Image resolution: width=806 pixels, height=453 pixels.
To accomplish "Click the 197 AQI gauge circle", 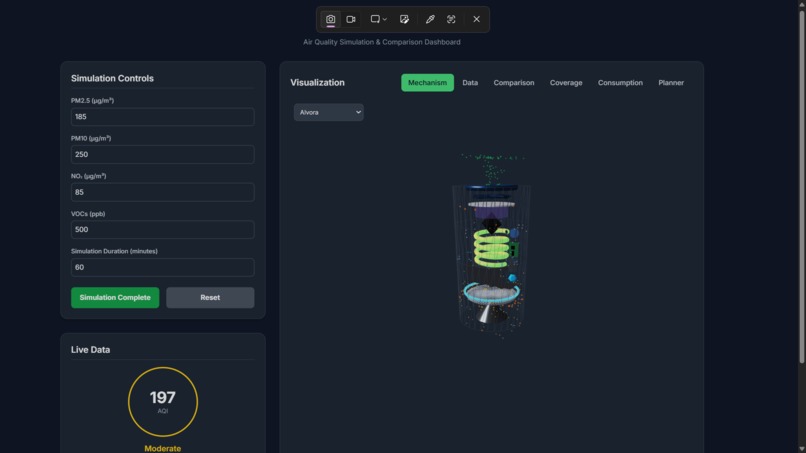I will [163, 402].
